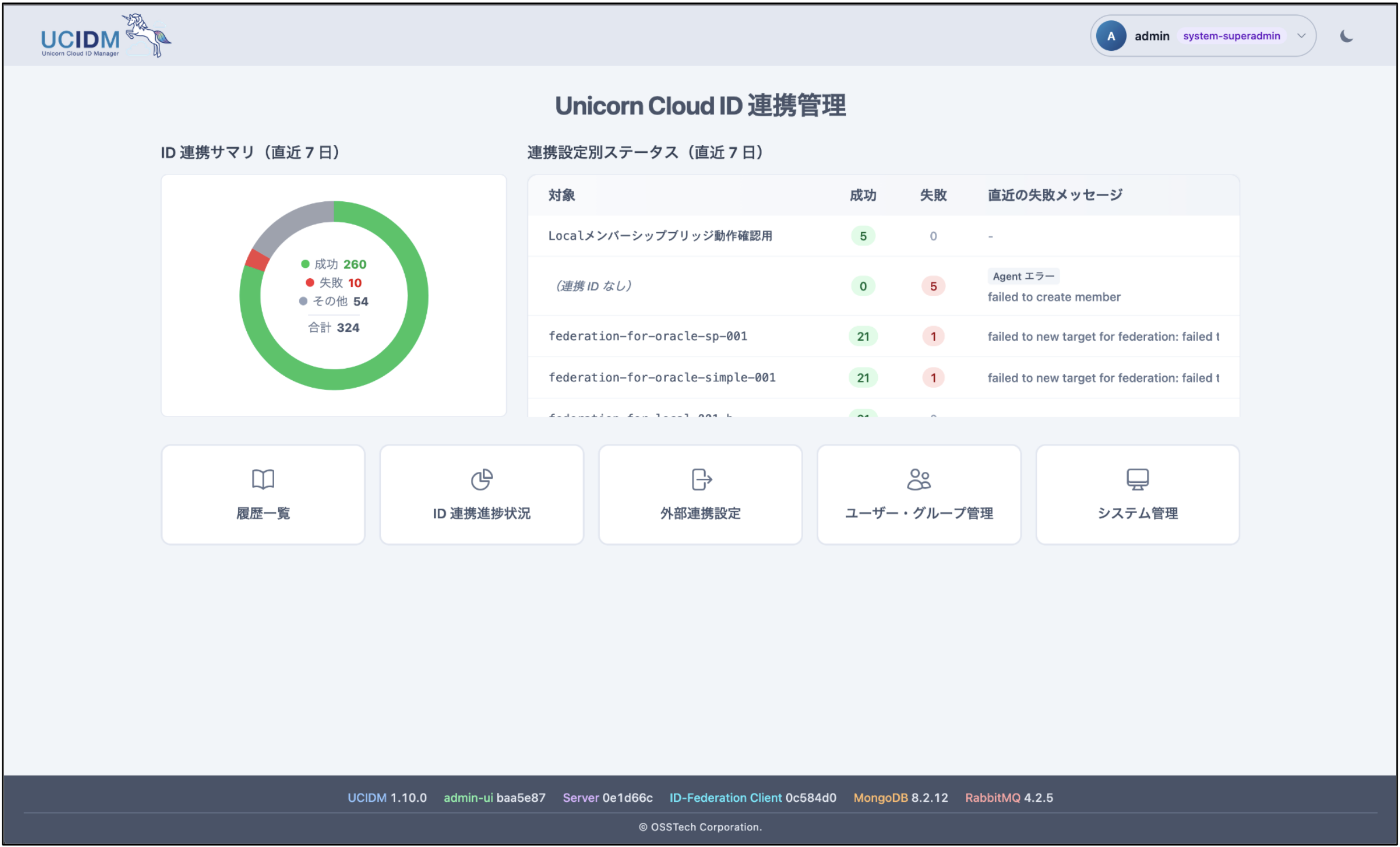Screen dimensions: 1400x847
Task: Click the red 失敗 segment of donut chart
Action: coord(257,260)
